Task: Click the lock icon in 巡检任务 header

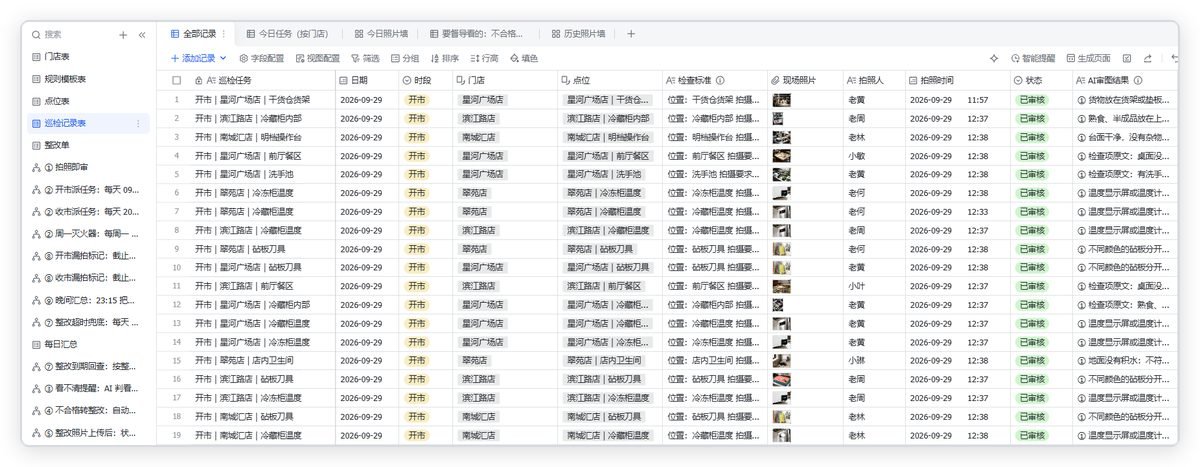Action: tap(198, 80)
